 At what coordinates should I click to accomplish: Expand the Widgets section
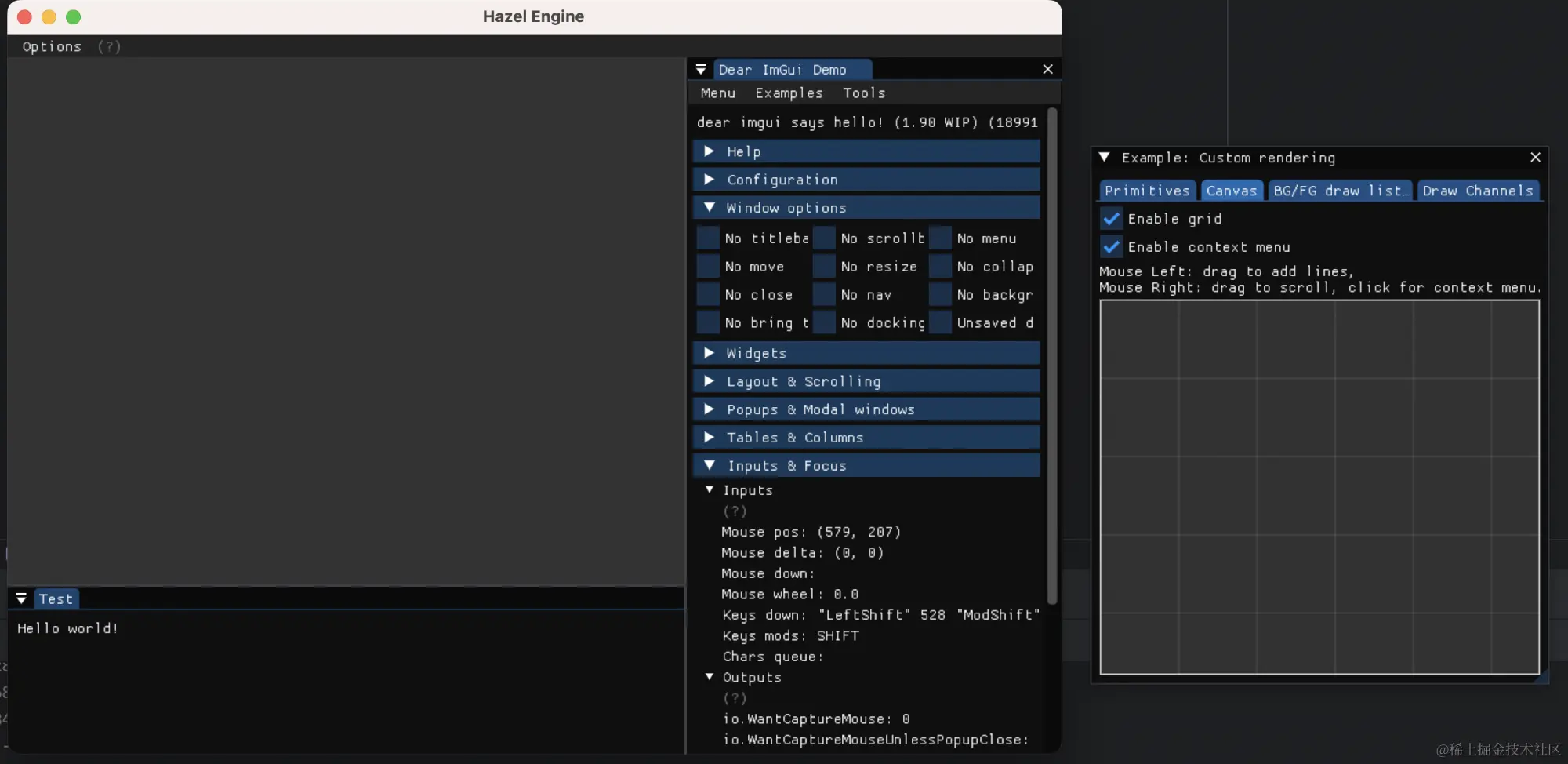[866, 353]
